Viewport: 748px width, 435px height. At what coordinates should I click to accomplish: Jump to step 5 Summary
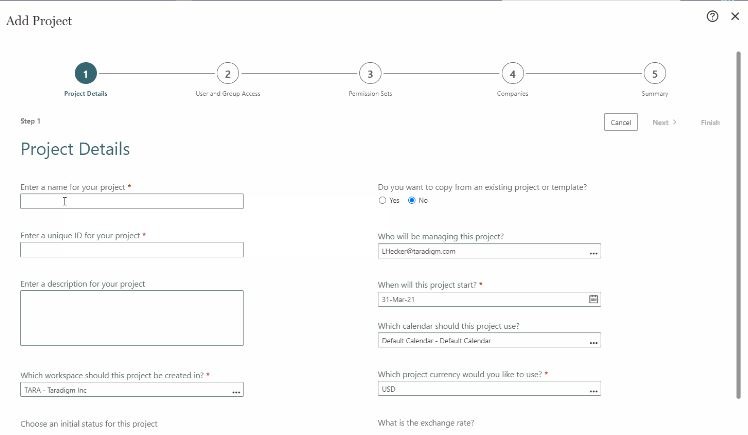[654, 74]
